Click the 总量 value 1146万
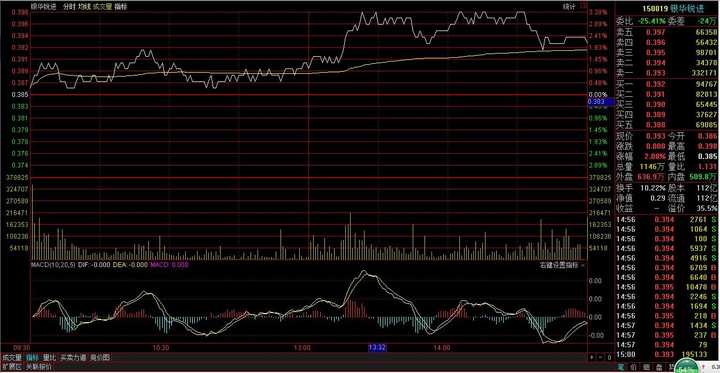 651,167
